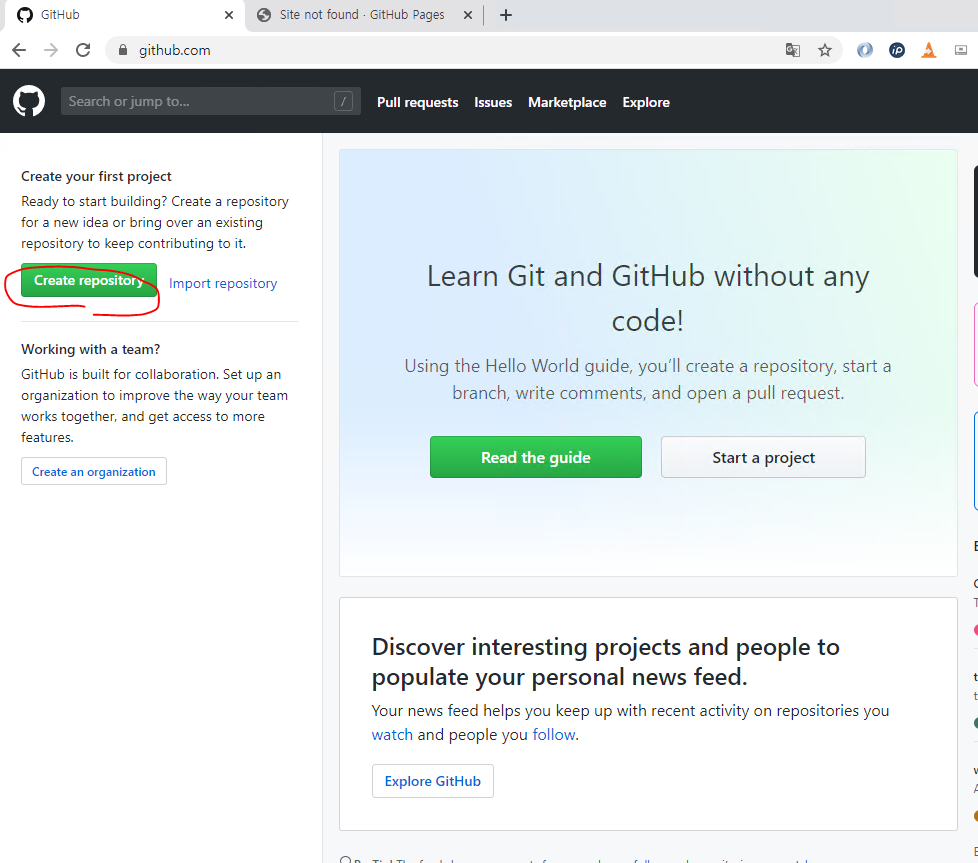Image resolution: width=978 pixels, height=863 pixels.
Task: Open Issues in the header
Action: pos(493,102)
